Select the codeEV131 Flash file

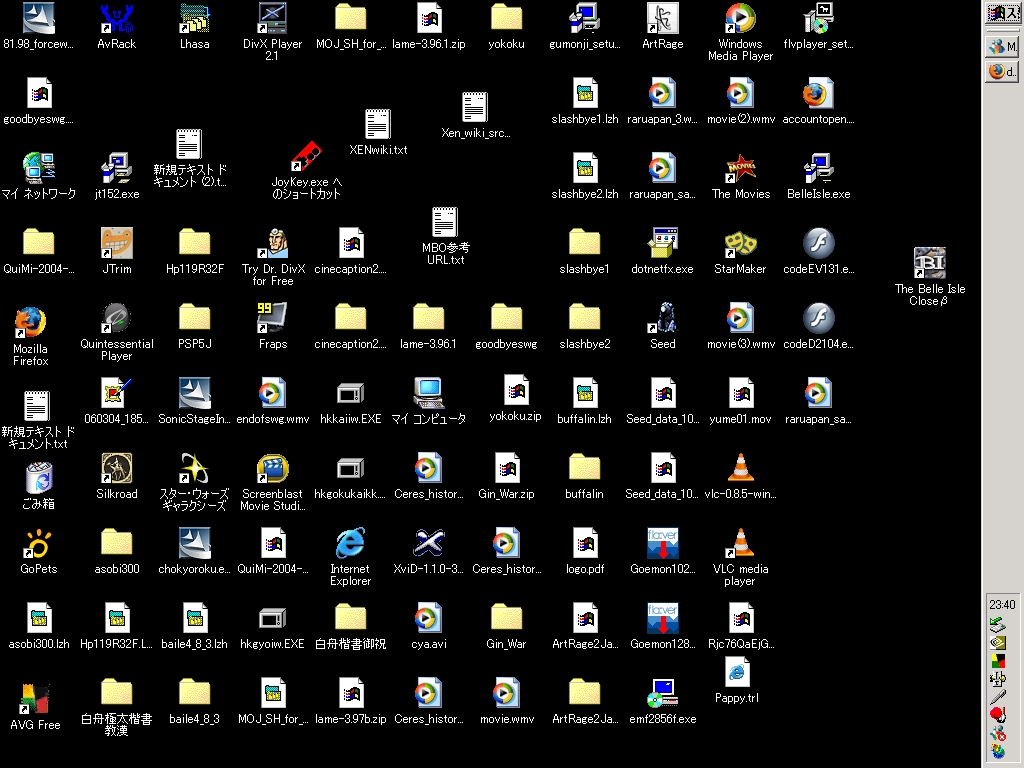pyautogui.click(x=818, y=251)
